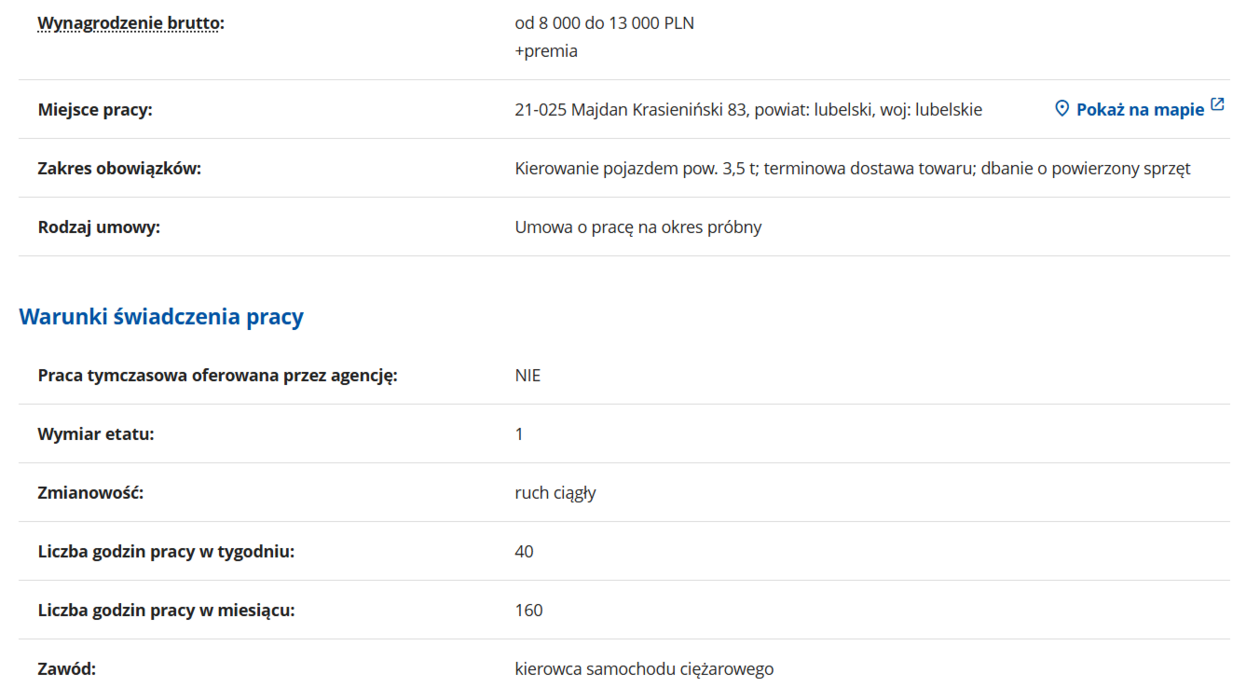Click the "Umowa o pracę na okres próbny" value
Screen dimensions: 1260x687
point(638,227)
